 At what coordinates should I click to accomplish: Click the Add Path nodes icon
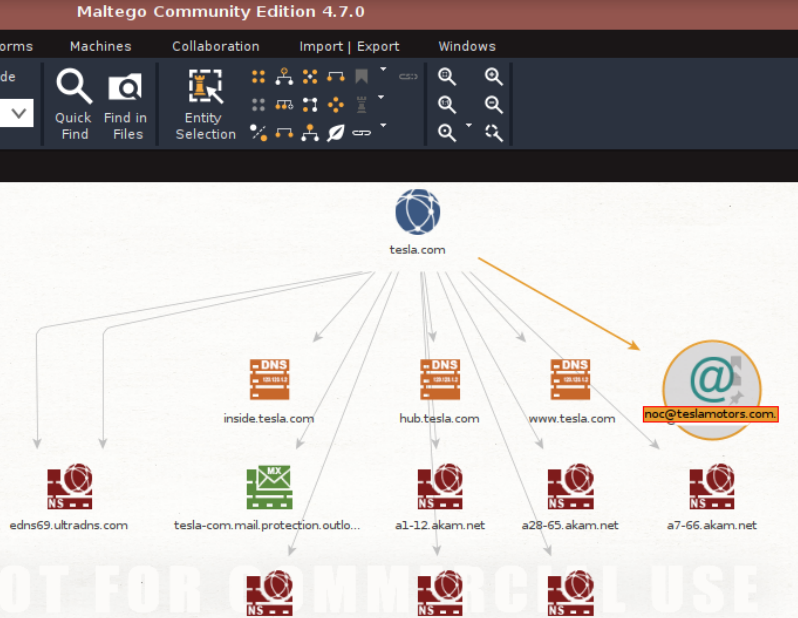click(310, 105)
